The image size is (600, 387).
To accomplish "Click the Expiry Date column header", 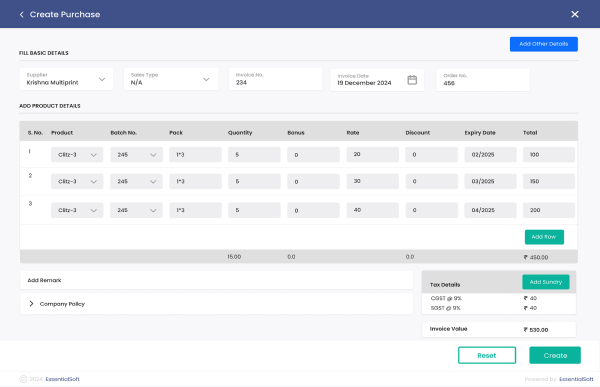I will point(480,133).
